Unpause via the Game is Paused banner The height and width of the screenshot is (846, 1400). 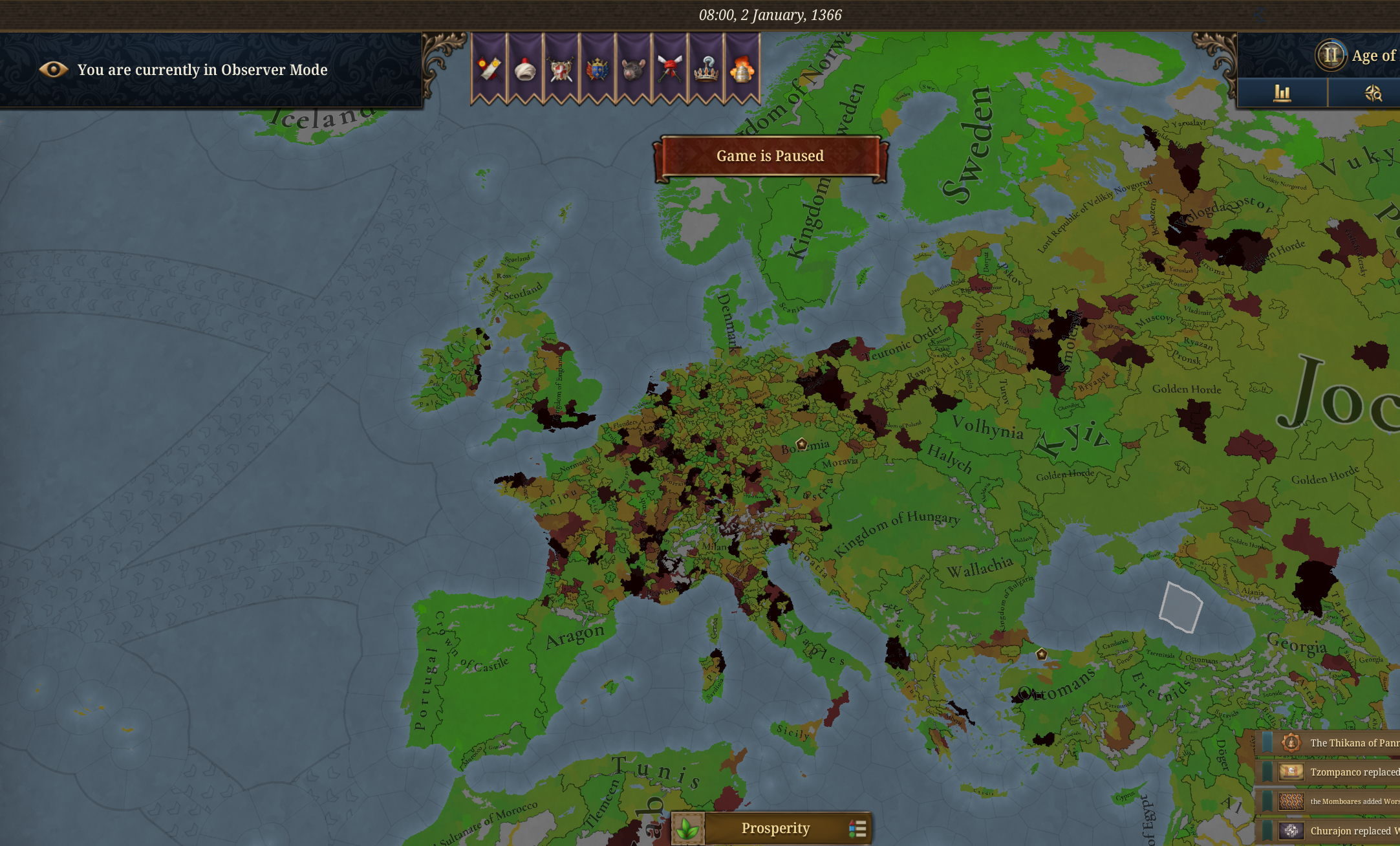[x=770, y=156]
